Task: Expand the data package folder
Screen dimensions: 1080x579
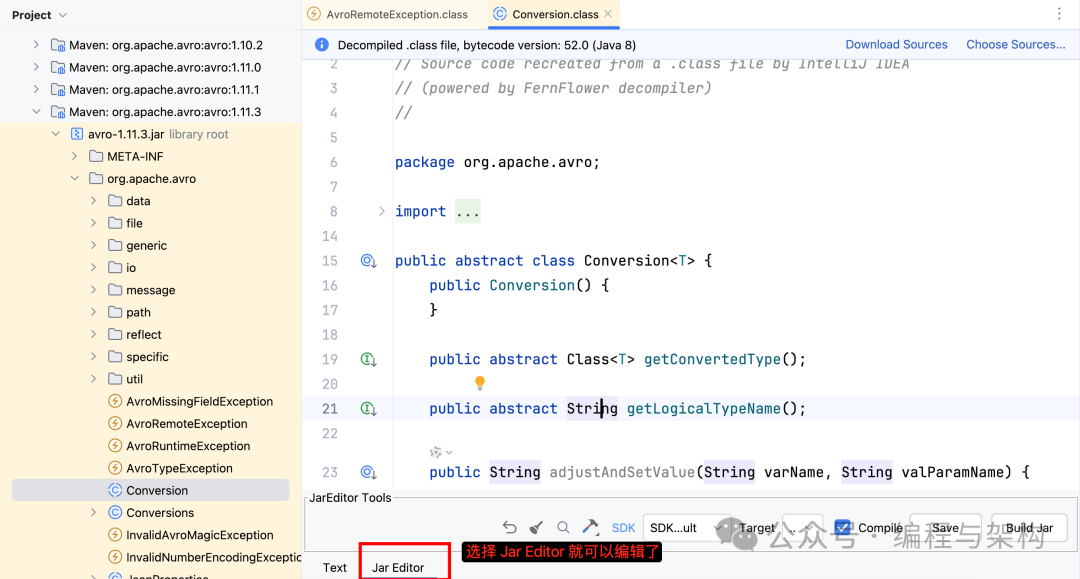Action: tap(94, 201)
